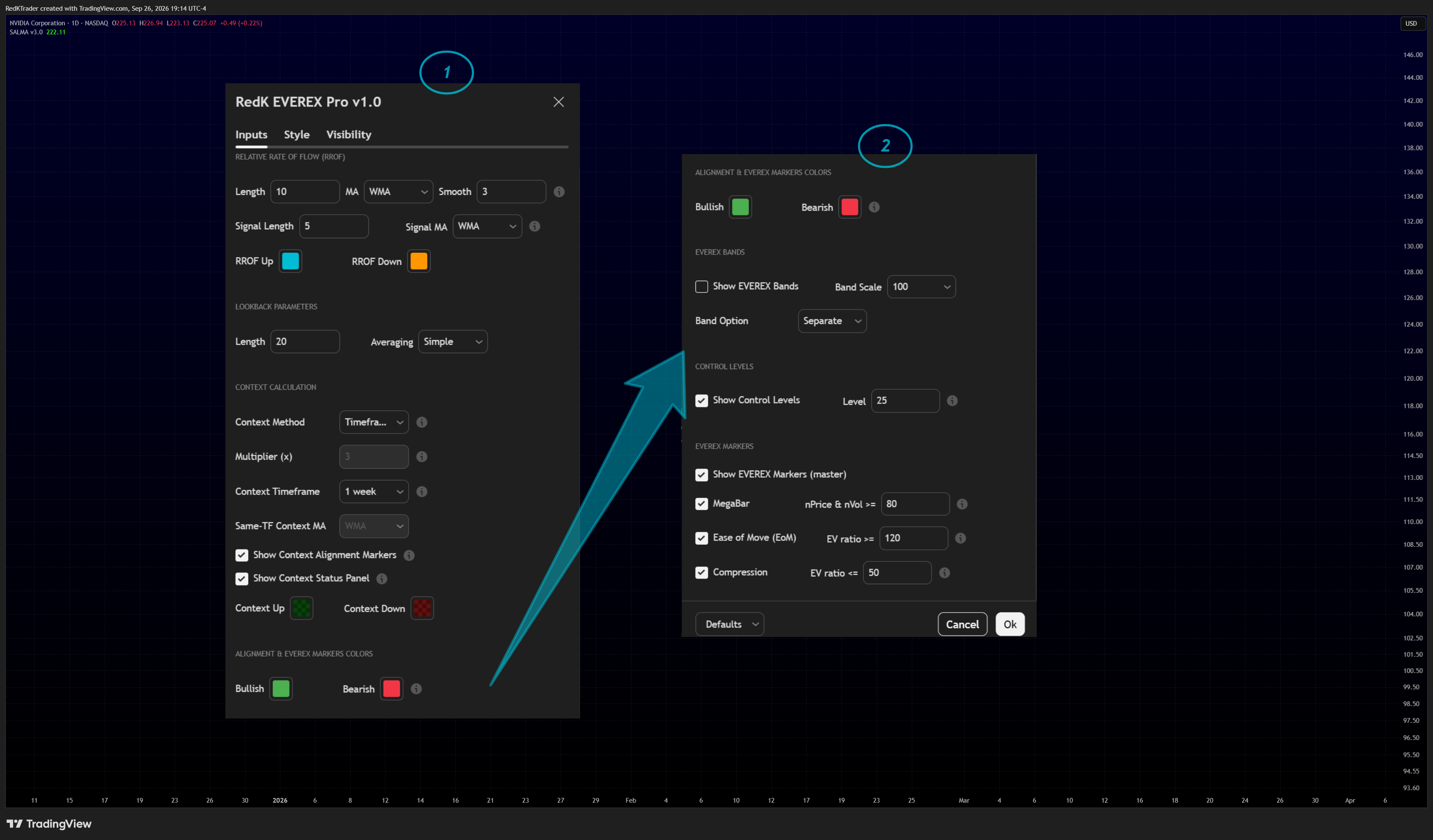Image resolution: width=1433 pixels, height=840 pixels.
Task: Select the Inputs tab
Action: tap(251, 135)
